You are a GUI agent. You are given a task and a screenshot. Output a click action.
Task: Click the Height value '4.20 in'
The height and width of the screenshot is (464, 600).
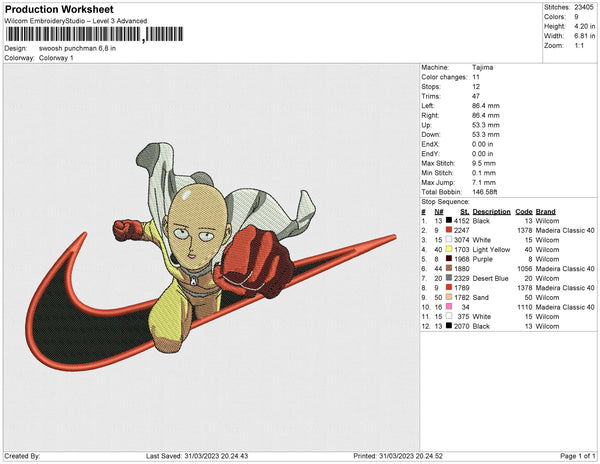[x=585, y=26]
